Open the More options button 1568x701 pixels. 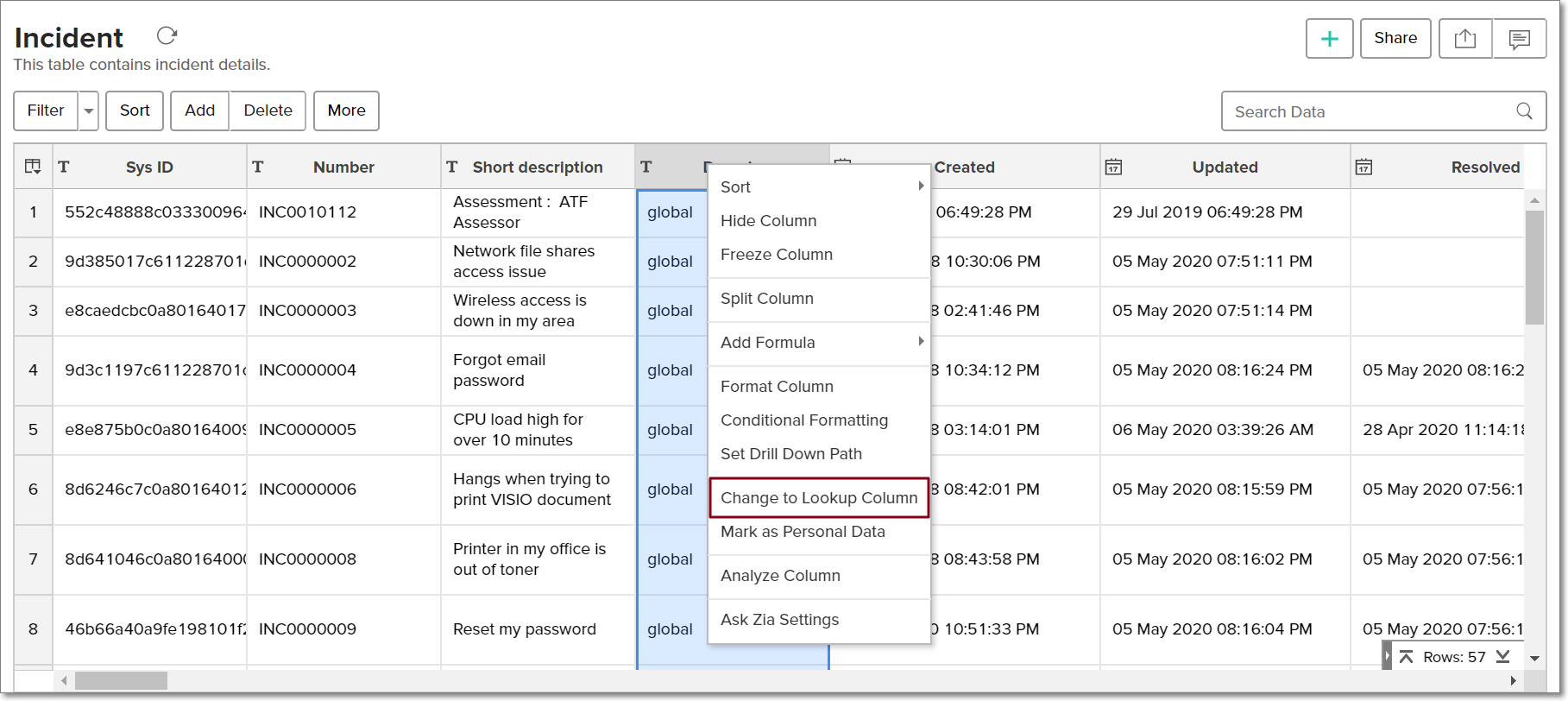pos(346,111)
